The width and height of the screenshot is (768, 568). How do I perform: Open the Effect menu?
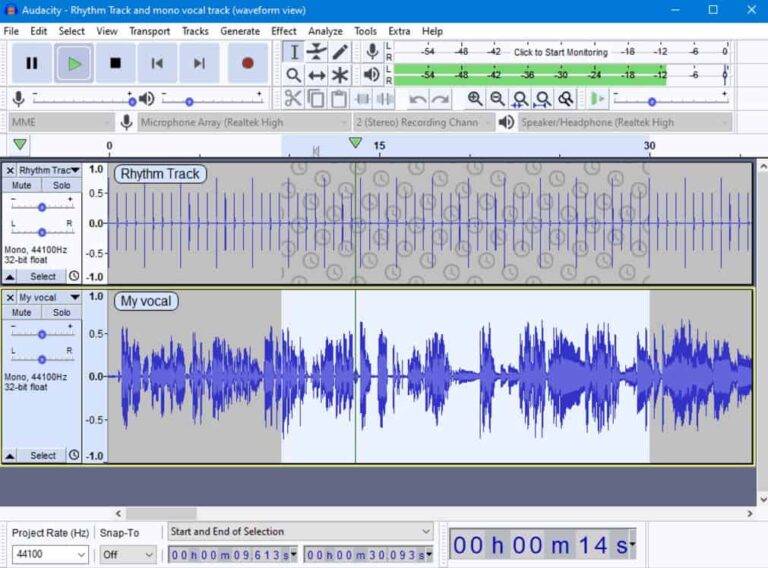coord(284,31)
